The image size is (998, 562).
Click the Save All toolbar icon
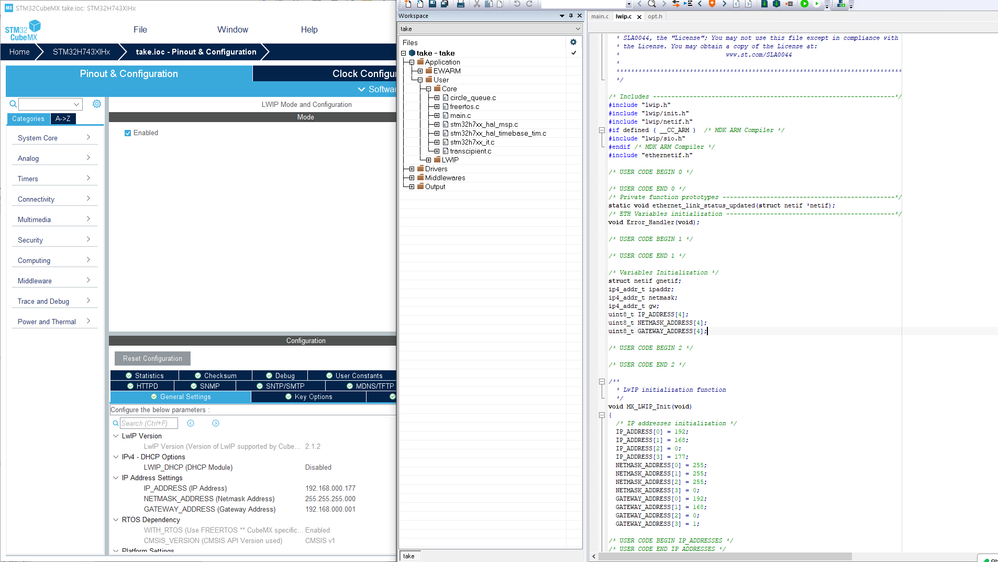[x=444, y=3]
